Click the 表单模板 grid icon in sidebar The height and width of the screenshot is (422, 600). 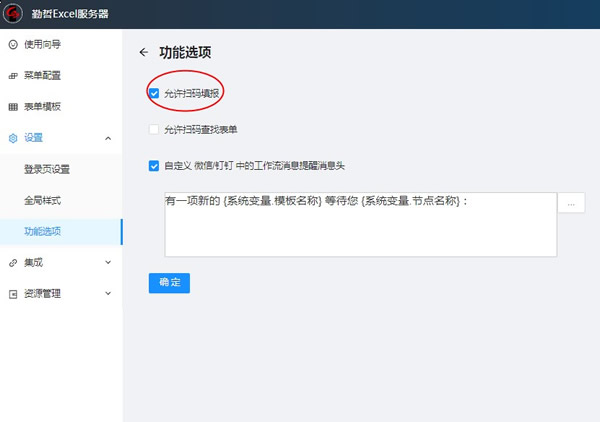[12, 107]
